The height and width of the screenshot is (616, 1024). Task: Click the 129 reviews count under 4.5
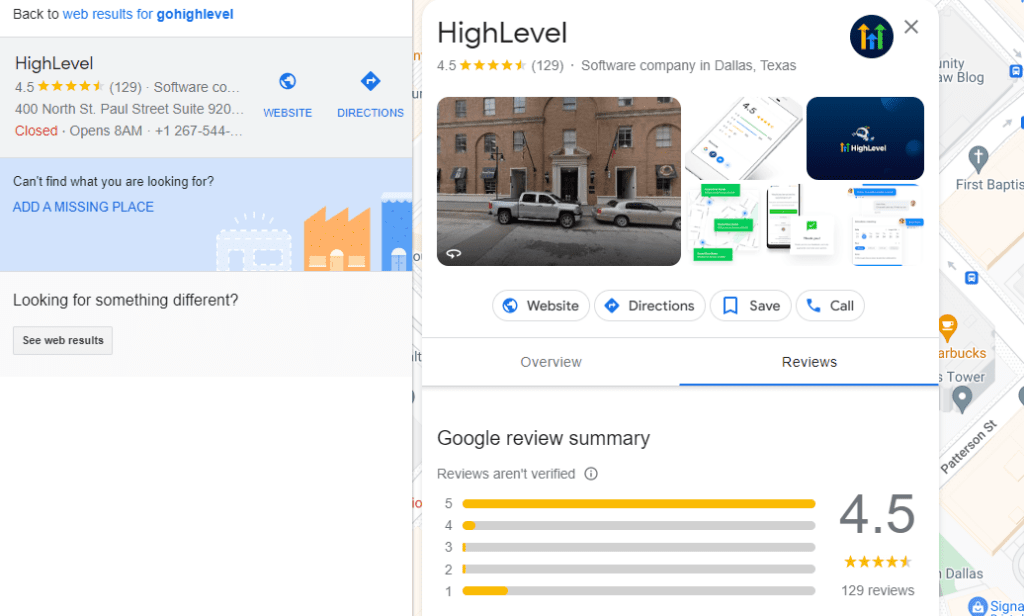pos(878,591)
